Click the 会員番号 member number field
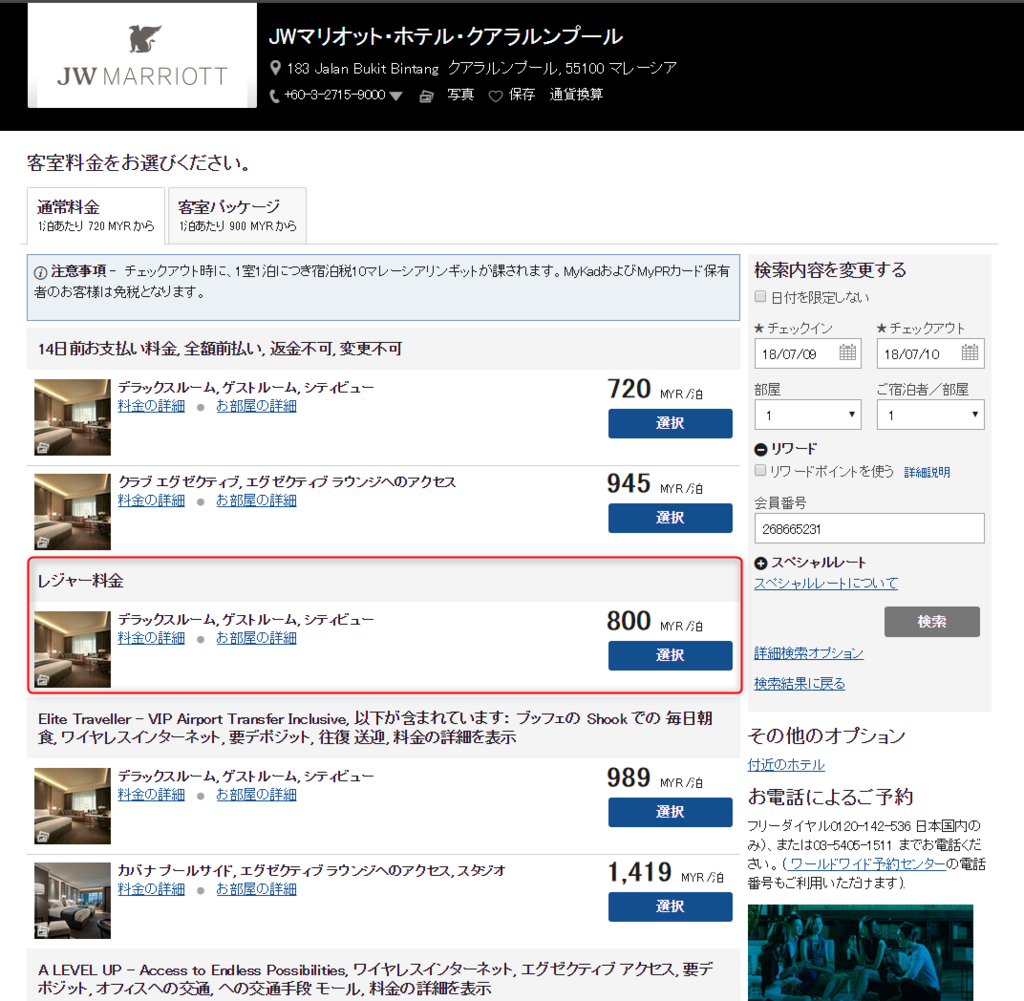Viewport: 1024px width, 1001px height. click(869, 528)
